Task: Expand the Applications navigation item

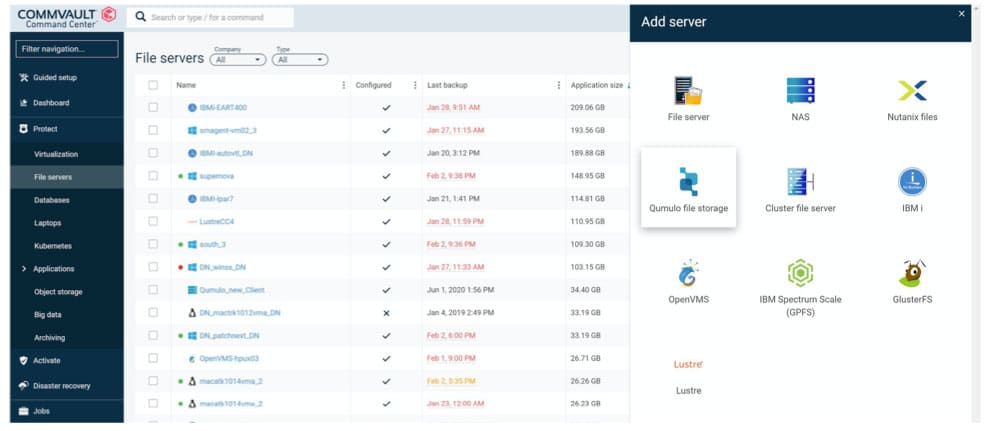Action: [x=23, y=269]
